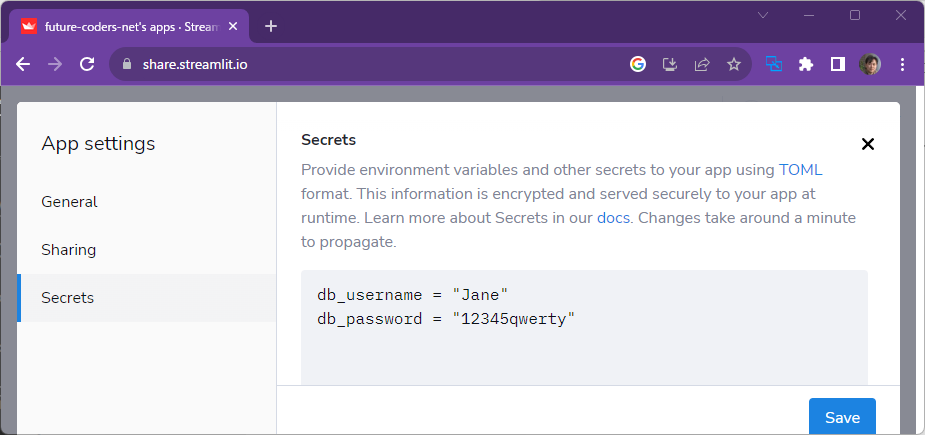Image resolution: width=925 pixels, height=435 pixels.
Task: Toggle the browser side panel icon
Action: [x=838, y=64]
